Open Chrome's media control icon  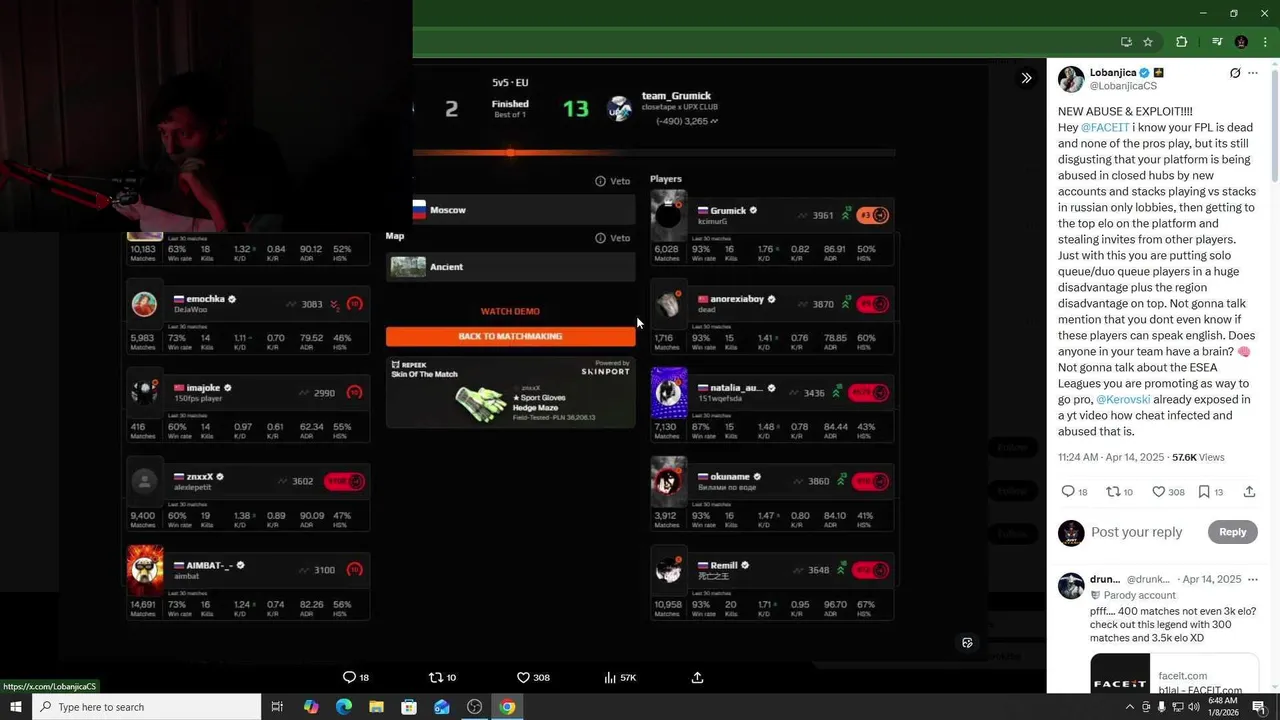click(1217, 42)
